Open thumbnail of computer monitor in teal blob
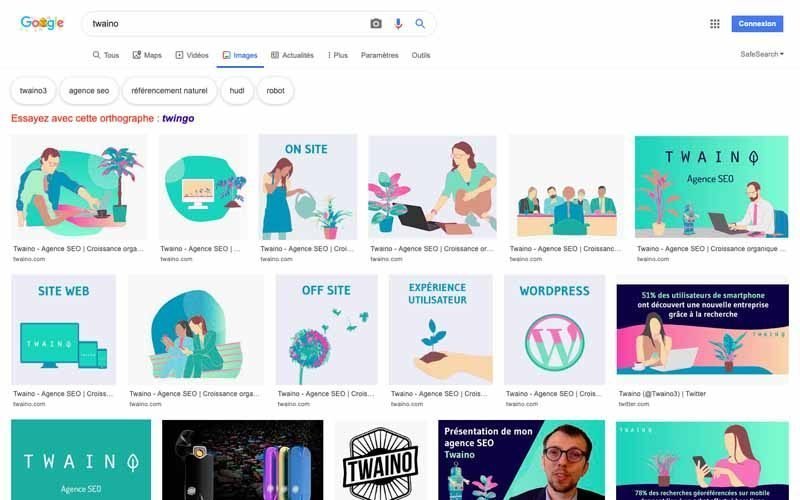 tap(203, 187)
